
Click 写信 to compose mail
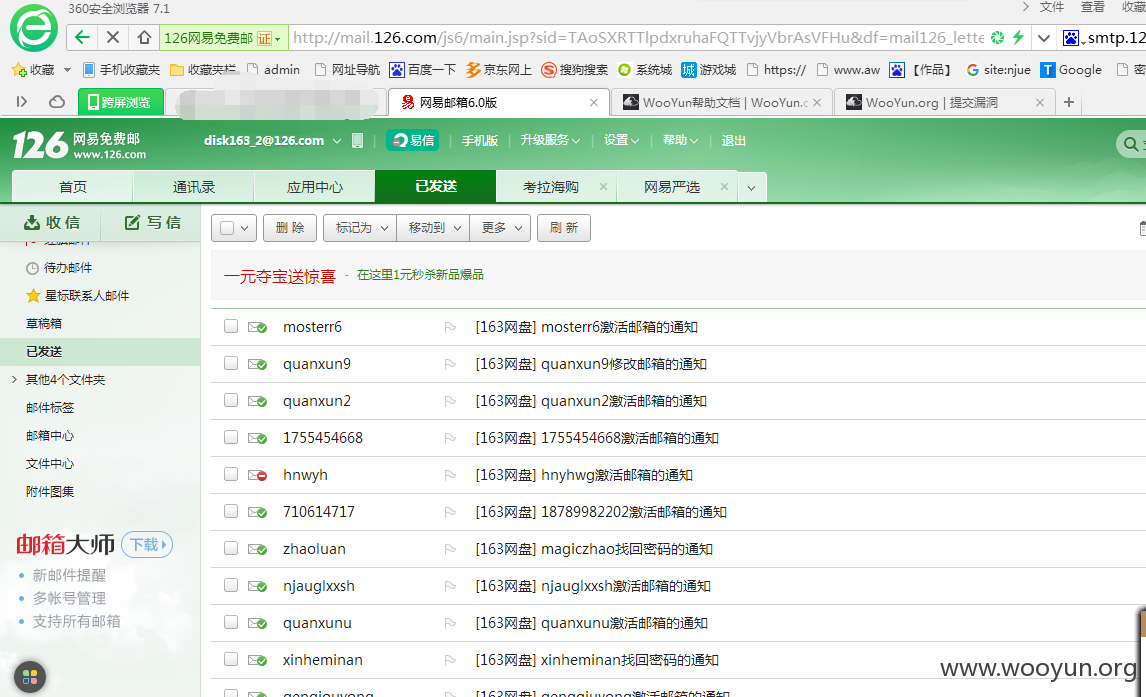click(x=152, y=222)
